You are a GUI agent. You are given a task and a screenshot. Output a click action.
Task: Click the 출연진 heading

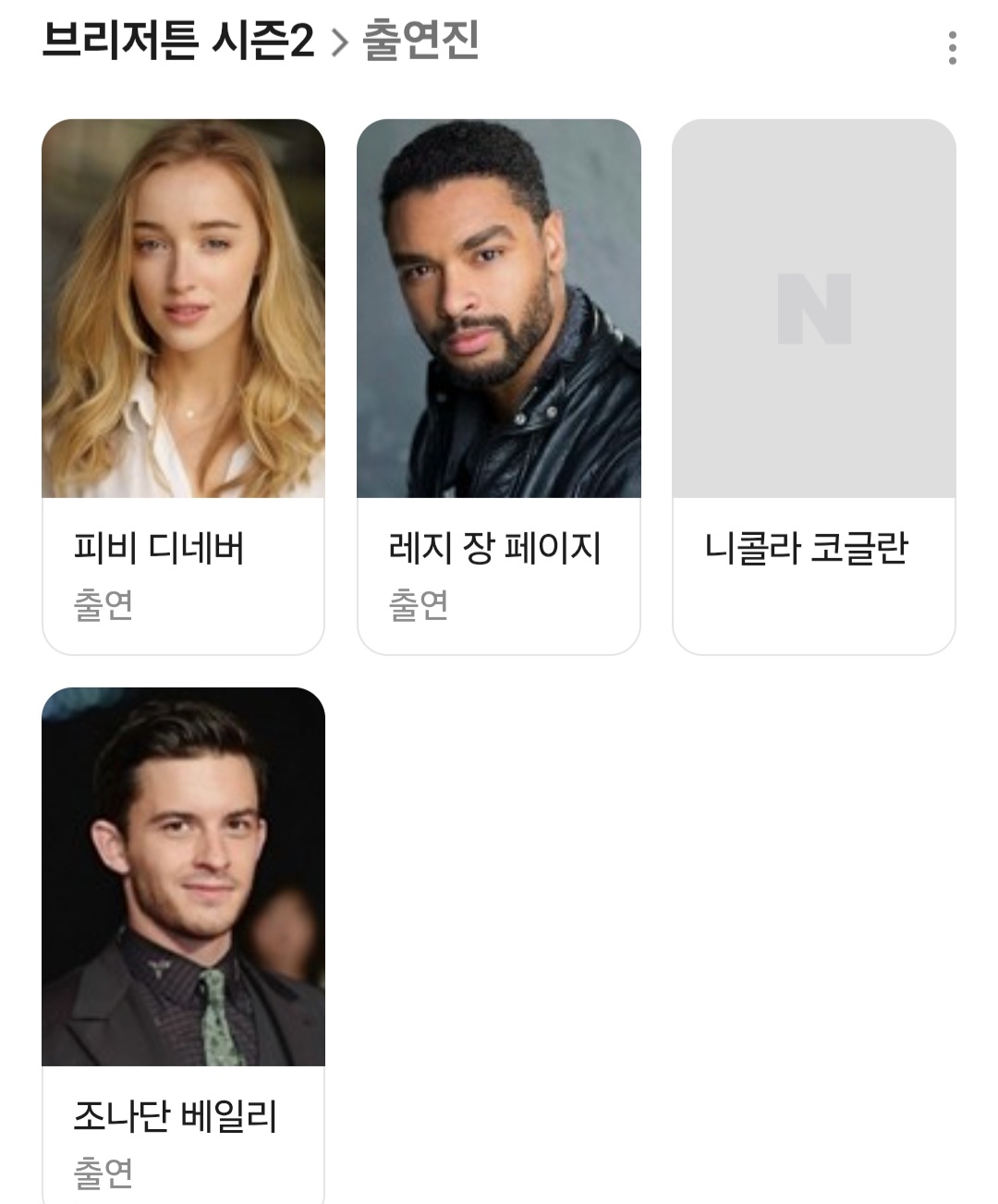pyautogui.click(x=420, y=42)
